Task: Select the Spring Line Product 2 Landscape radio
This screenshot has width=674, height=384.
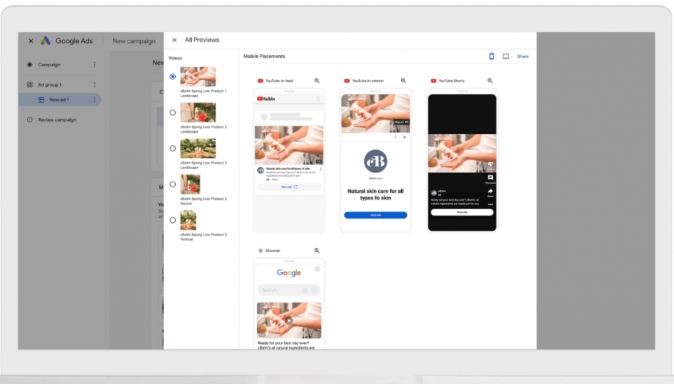Action: pos(172,112)
